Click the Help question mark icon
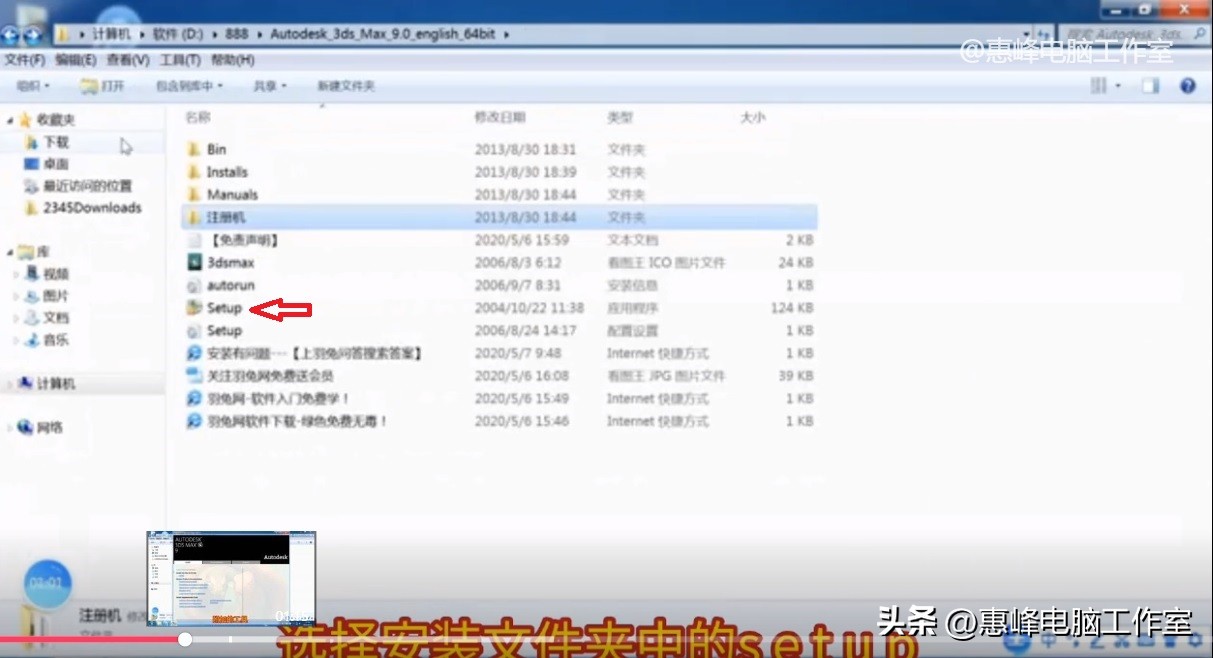The image size is (1213, 658). [x=1188, y=85]
